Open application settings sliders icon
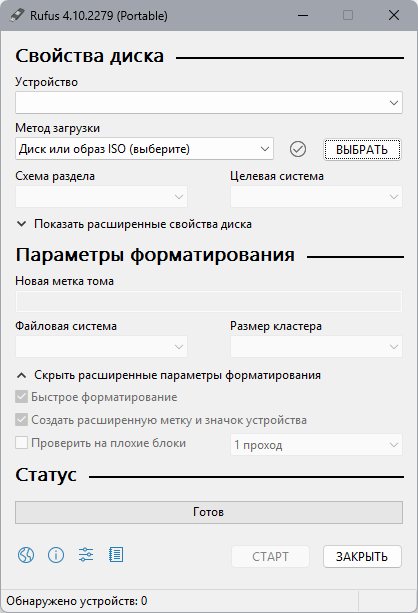Image resolution: width=418 pixels, height=613 pixels. tap(86, 555)
